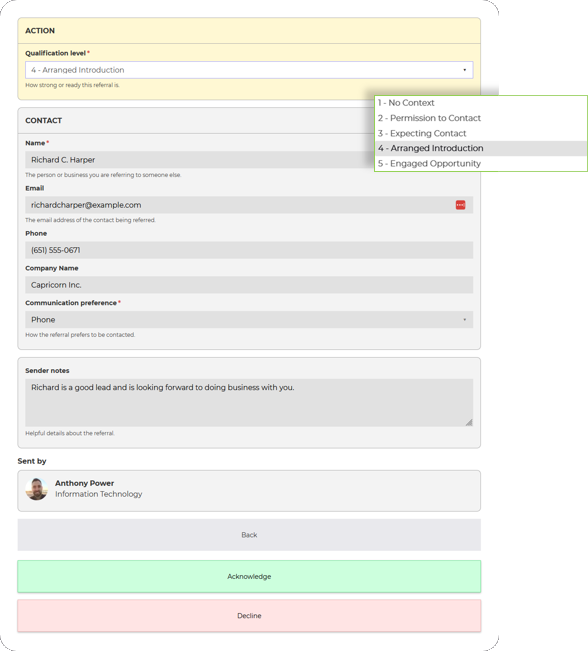Image resolution: width=588 pixels, height=651 pixels.
Task: Click the Back button
Action: [249, 535]
